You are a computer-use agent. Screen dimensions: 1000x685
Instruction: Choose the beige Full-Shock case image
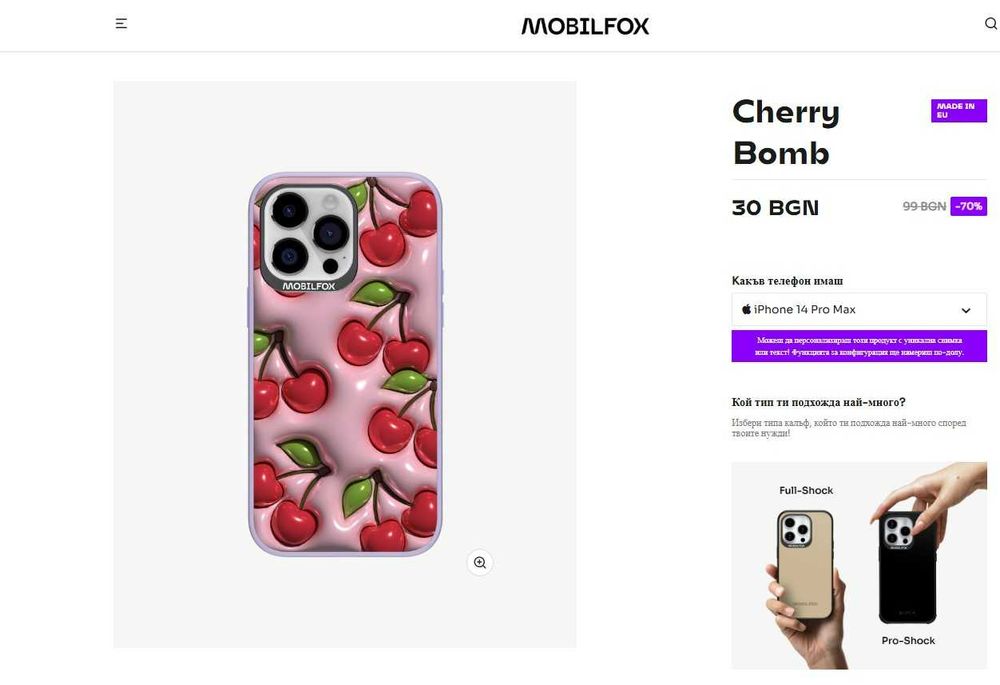[x=805, y=563]
